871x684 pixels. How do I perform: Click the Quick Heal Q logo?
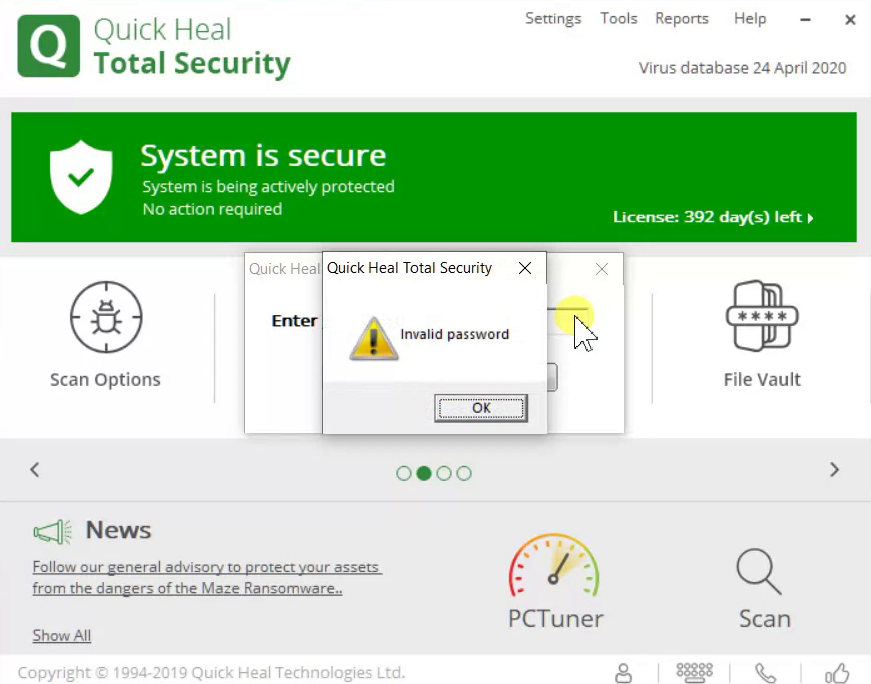(x=48, y=46)
